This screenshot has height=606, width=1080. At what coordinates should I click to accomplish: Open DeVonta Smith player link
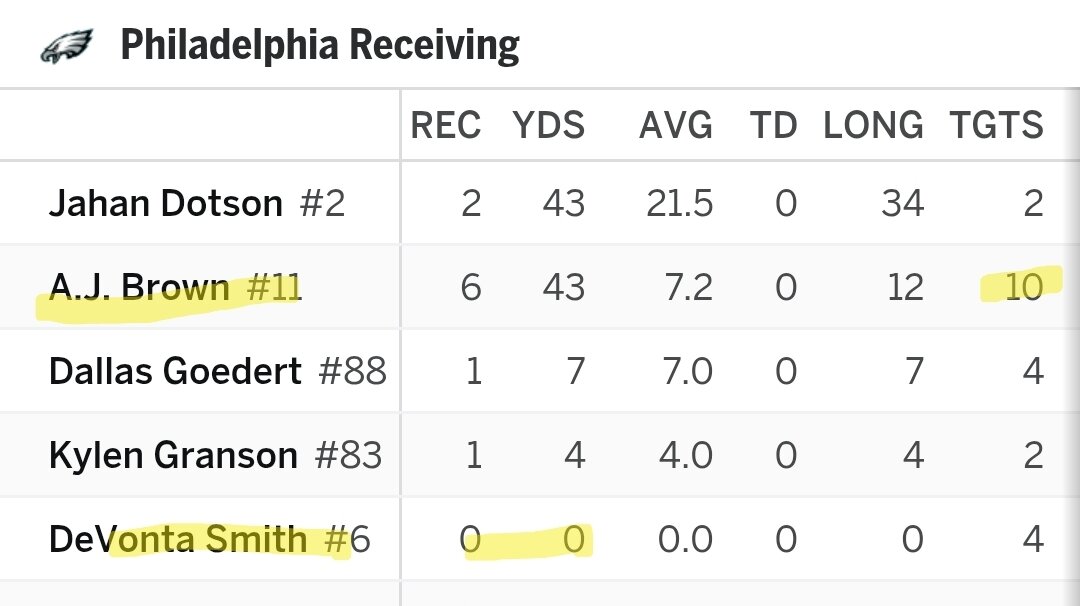tap(178, 540)
